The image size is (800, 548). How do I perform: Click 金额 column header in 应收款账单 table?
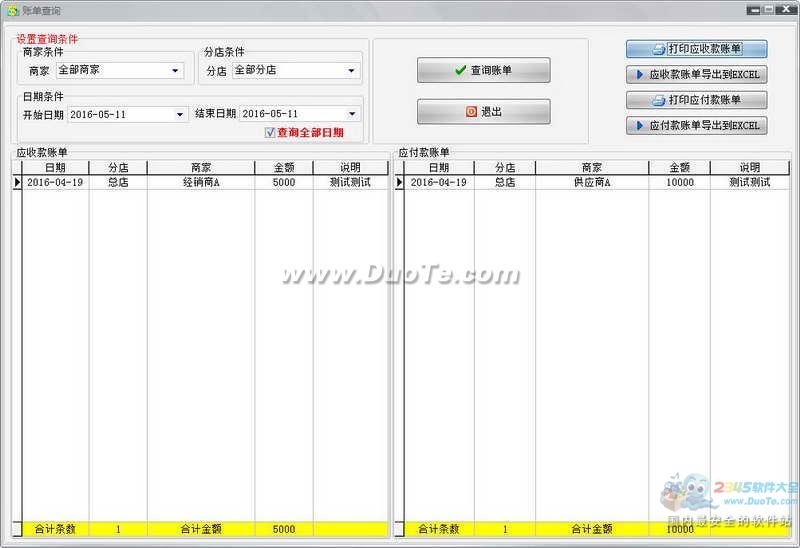284,168
